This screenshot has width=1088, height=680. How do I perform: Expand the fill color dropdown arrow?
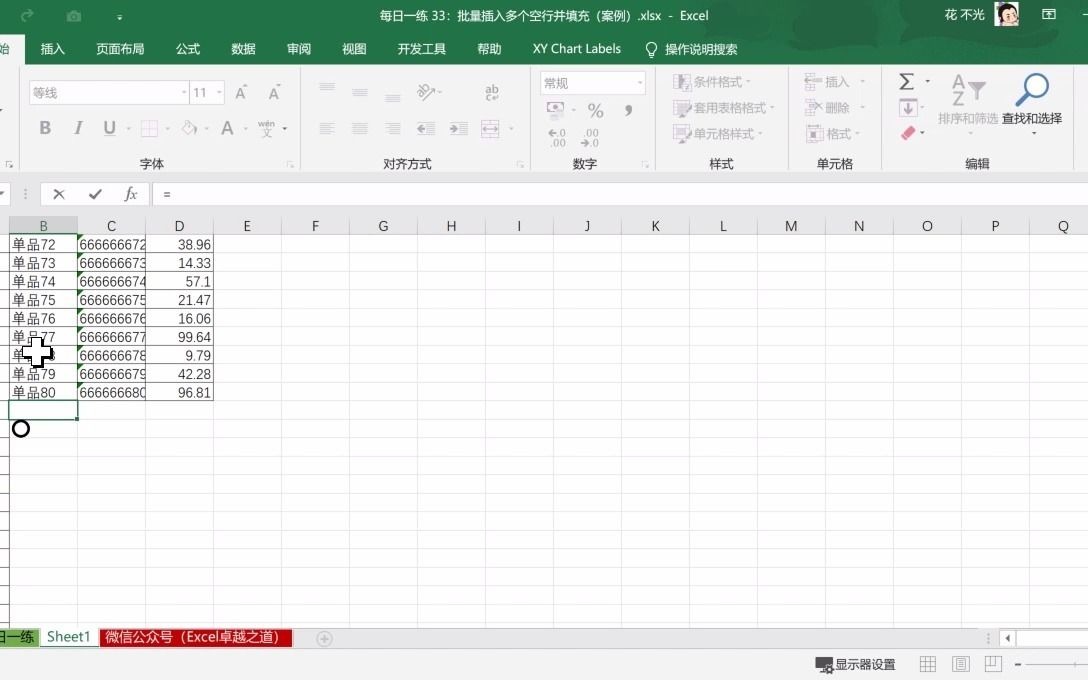pos(205,129)
